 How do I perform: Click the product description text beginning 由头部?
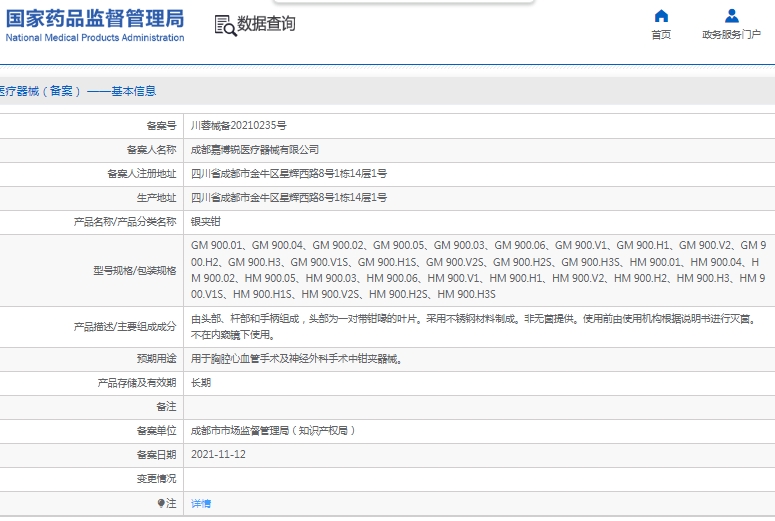coord(475,327)
